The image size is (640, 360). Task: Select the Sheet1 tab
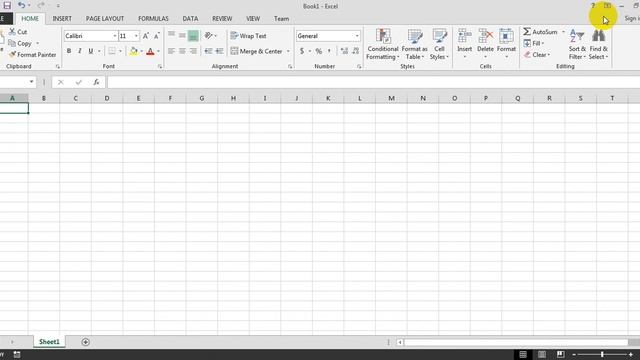point(49,342)
